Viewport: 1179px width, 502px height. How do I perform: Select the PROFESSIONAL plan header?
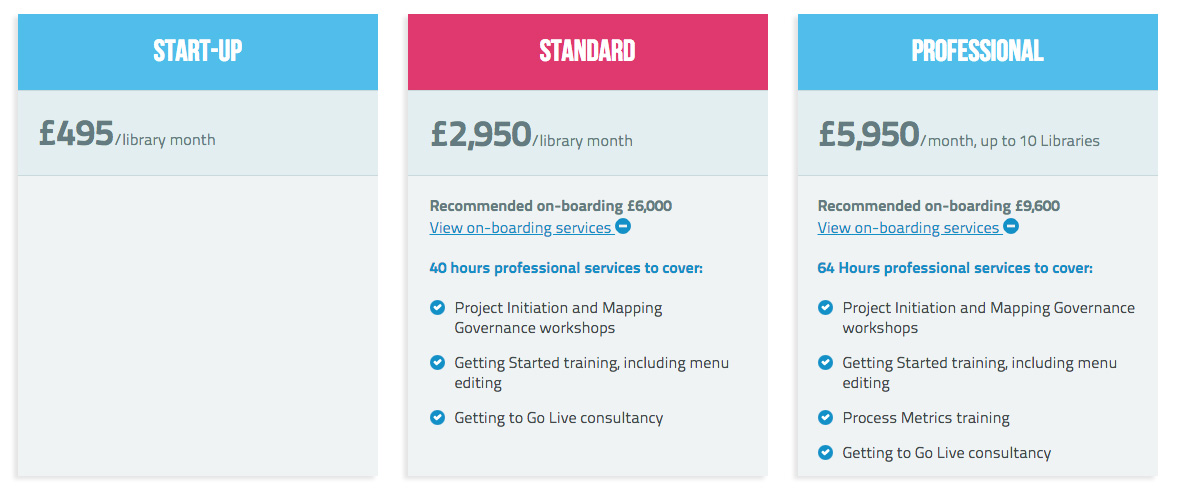point(977,52)
